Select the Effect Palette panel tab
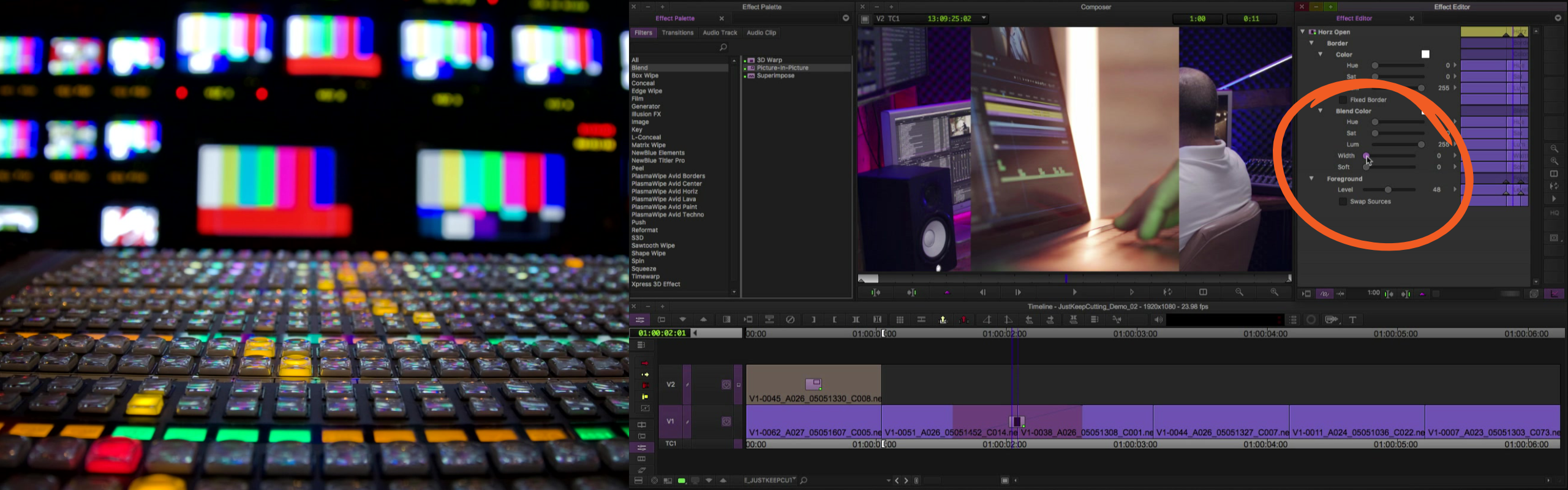1568x490 pixels. tap(675, 18)
